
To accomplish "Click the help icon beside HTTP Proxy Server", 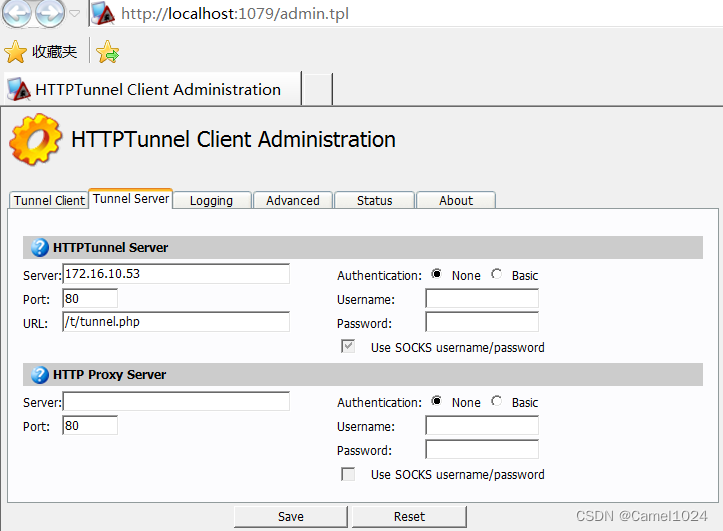I will tap(40, 375).
